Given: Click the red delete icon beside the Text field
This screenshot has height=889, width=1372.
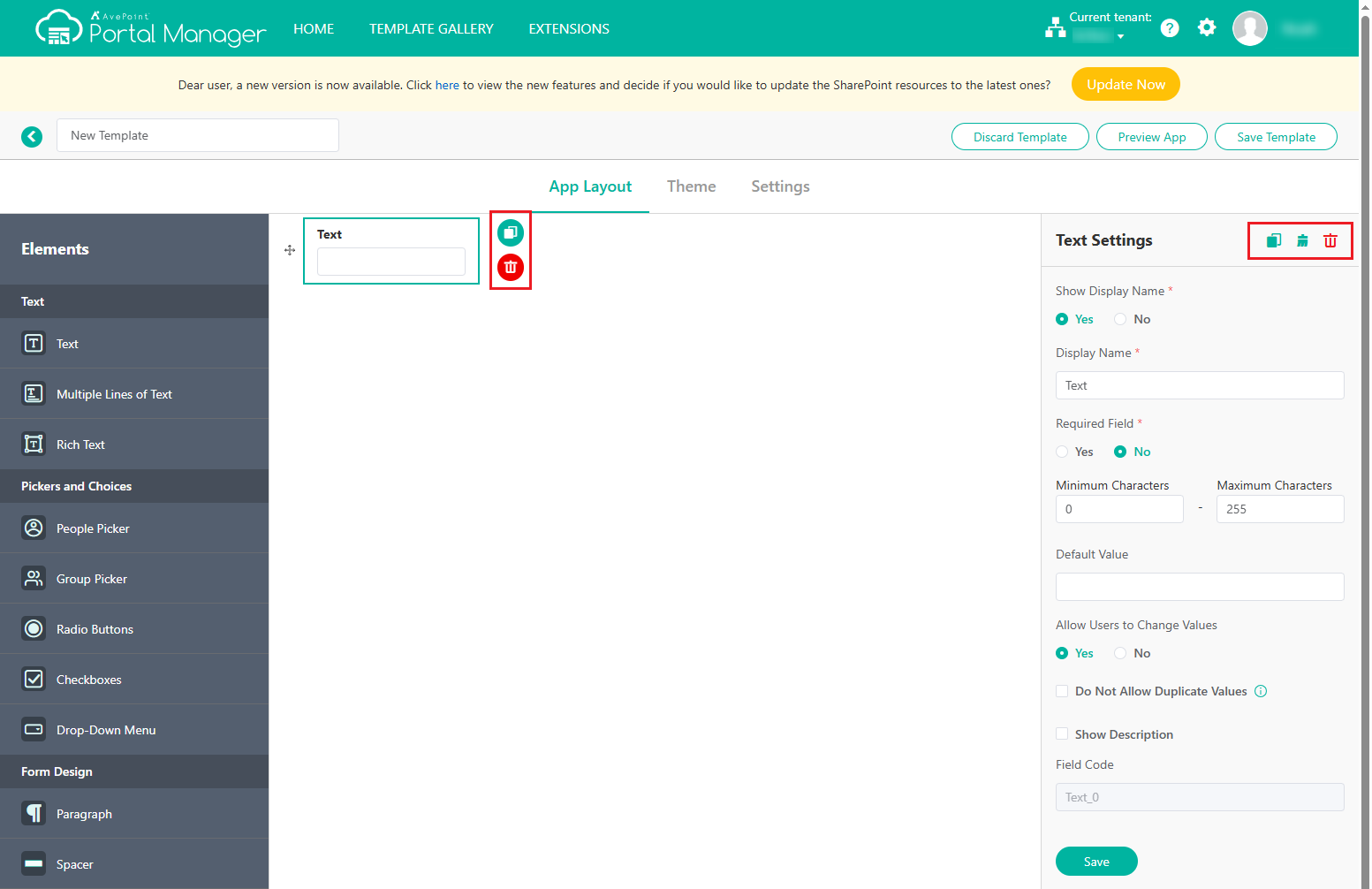Looking at the screenshot, I should pos(511,267).
